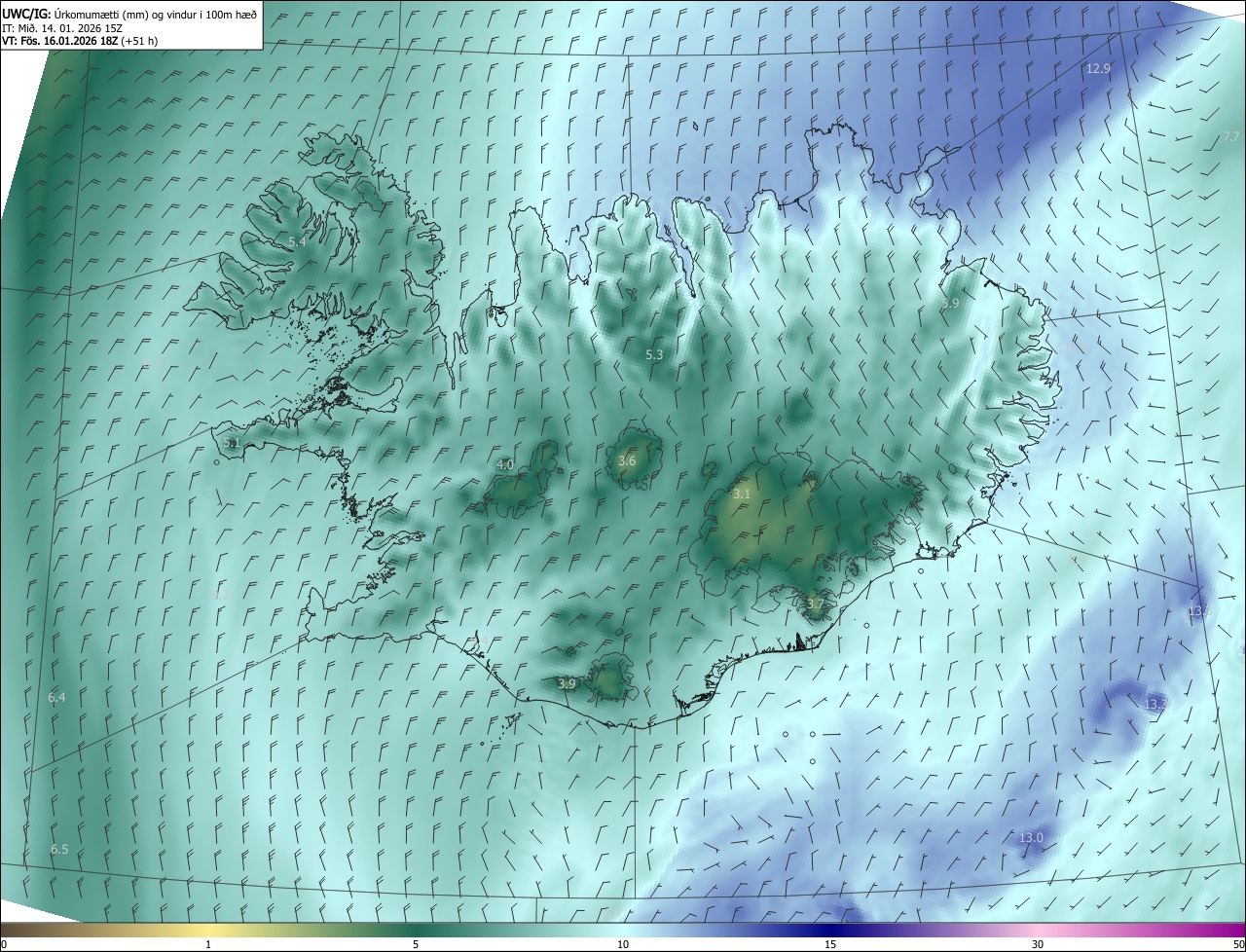Click the 15 tick on the color scale
The height and width of the screenshot is (952, 1246).
[x=830, y=945]
